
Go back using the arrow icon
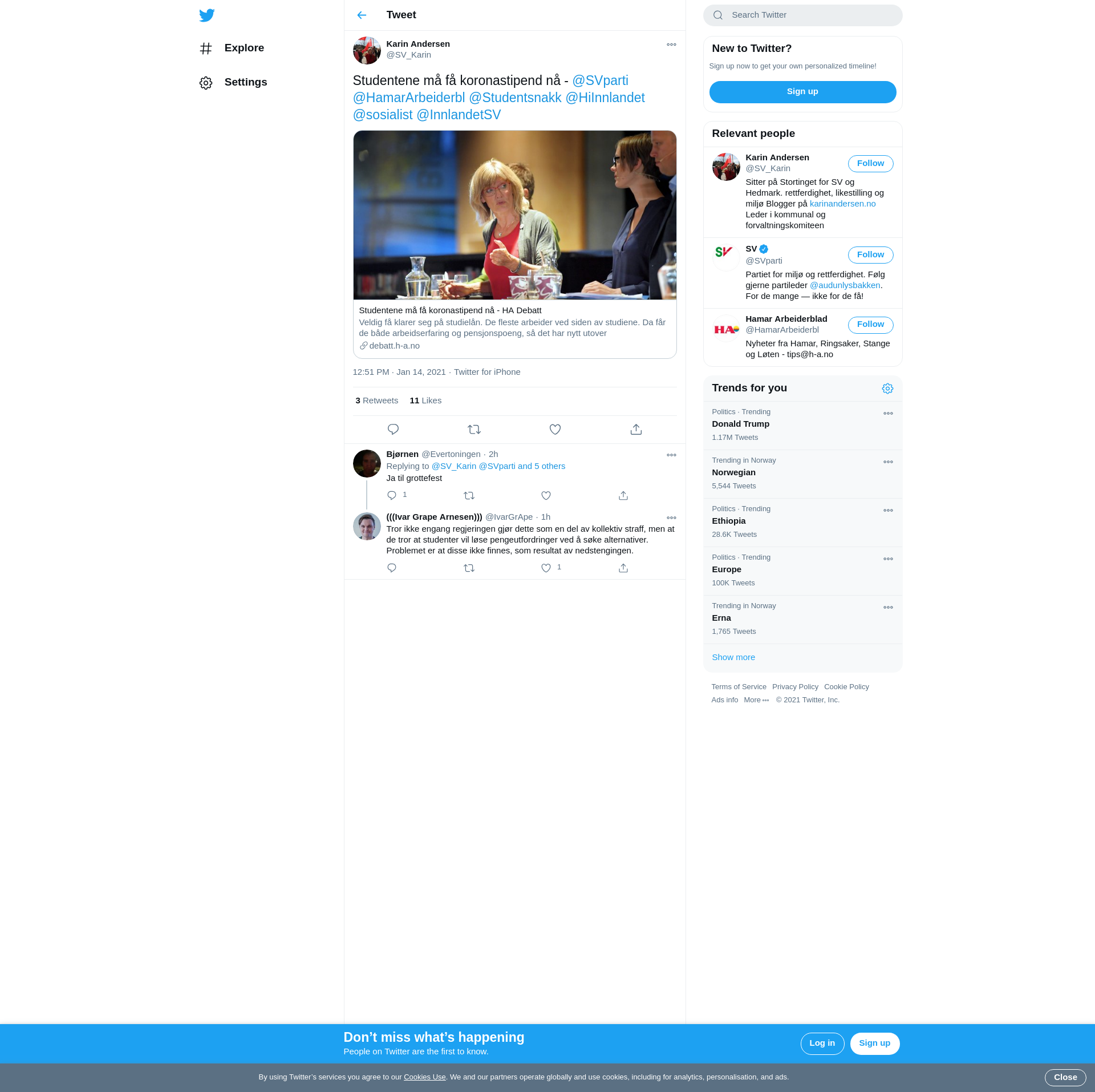(x=362, y=15)
